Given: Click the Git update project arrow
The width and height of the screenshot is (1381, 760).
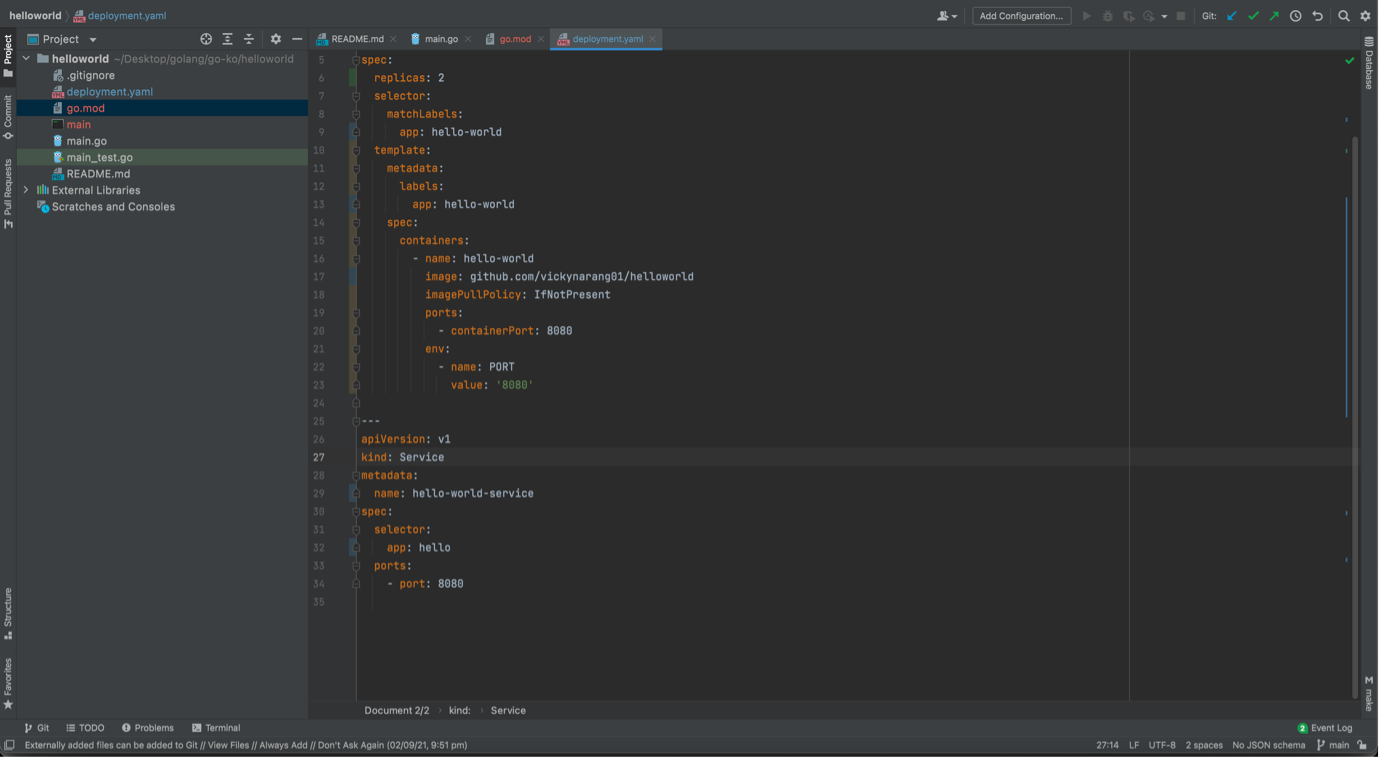Looking at the screenshot, I should (1232, 16).
